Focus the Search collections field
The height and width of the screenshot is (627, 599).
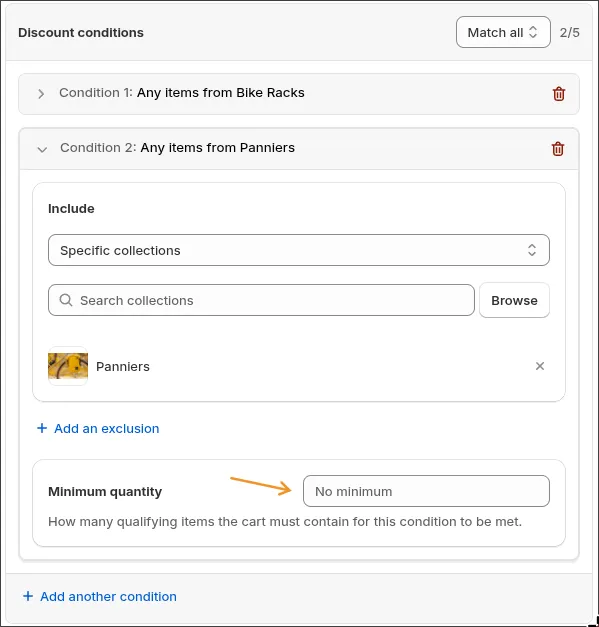(x=261, y=300)
